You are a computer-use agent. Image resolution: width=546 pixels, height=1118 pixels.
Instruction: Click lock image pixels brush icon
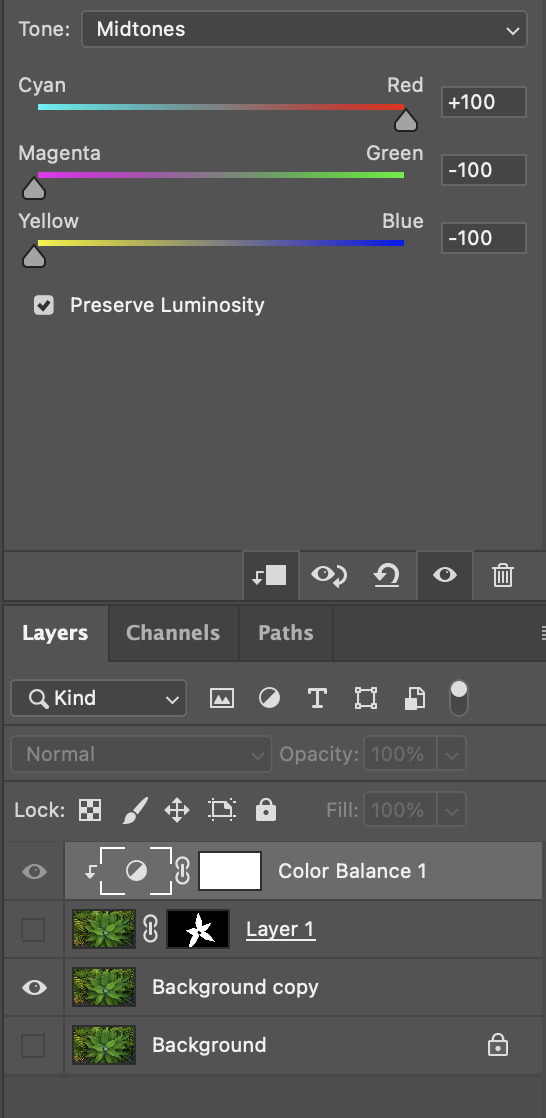click(x=134, y=810)
